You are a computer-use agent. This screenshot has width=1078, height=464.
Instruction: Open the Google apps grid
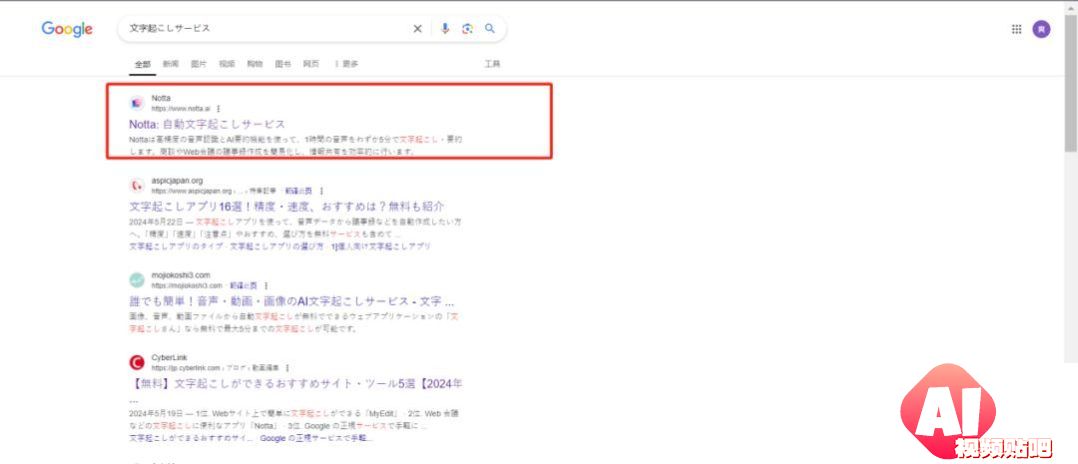click(x=1016, y=29)
